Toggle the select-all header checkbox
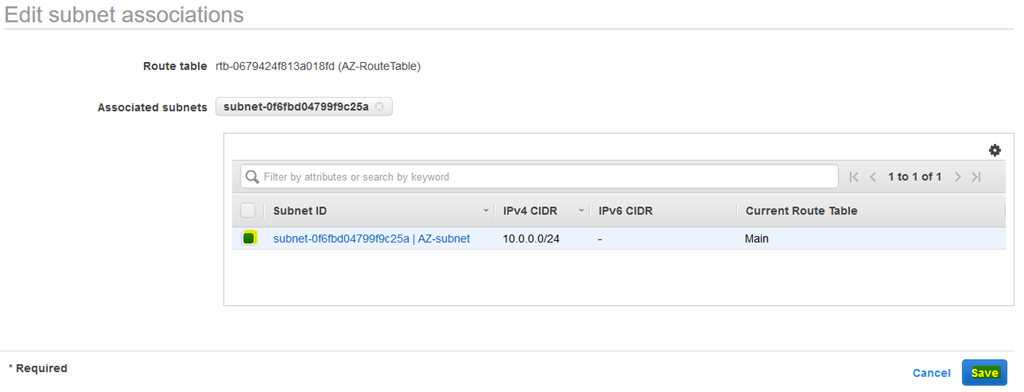The height and width of the screenshot is (392, 1024). (x=248, y=210)
